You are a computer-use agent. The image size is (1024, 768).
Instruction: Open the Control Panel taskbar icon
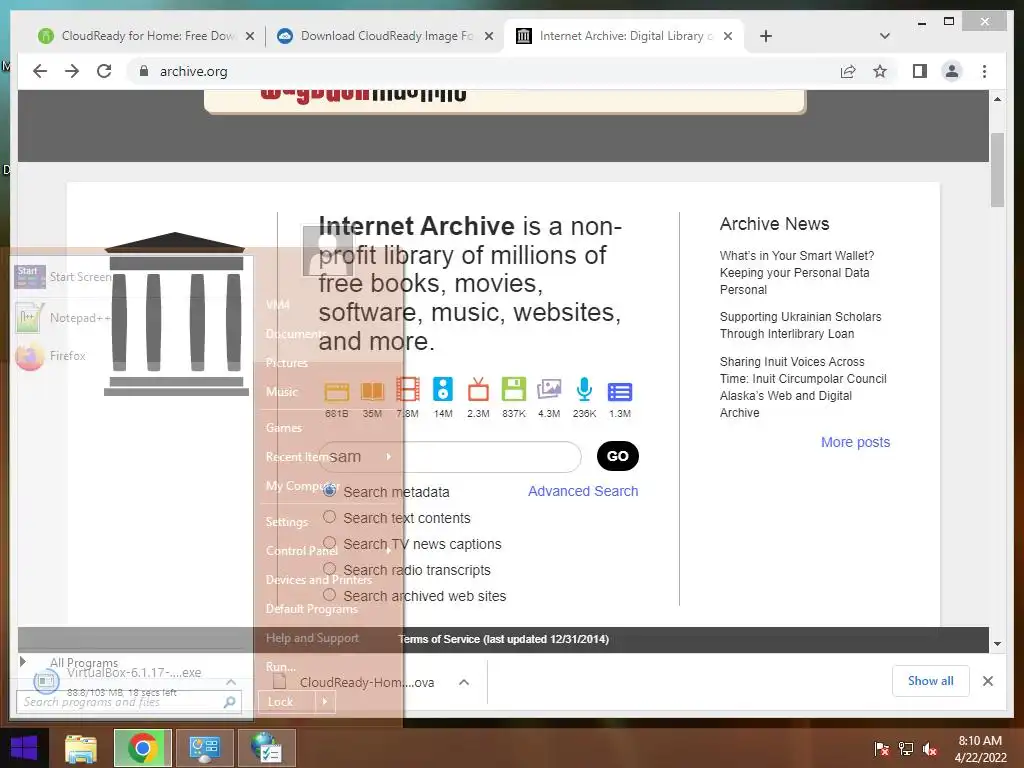click(204, 748)
